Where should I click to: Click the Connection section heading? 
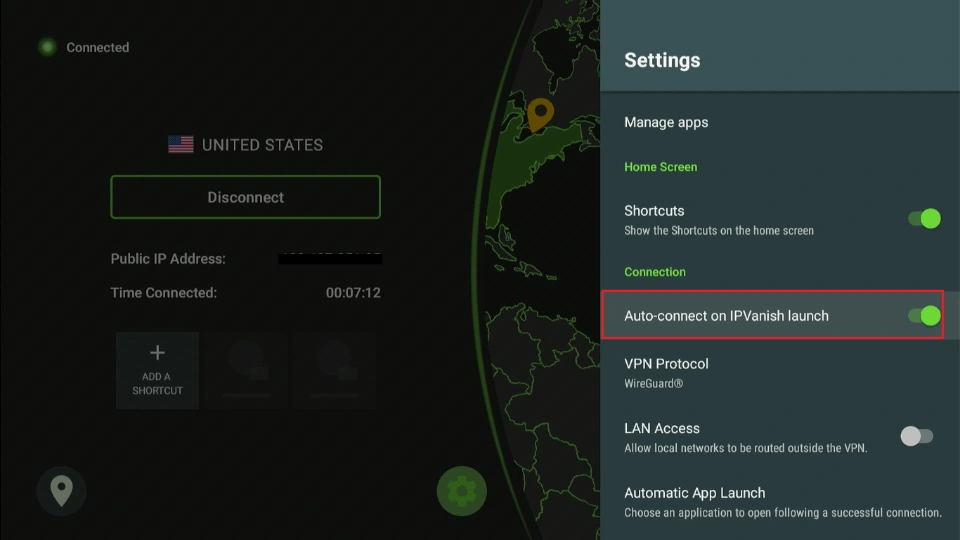[x=655, y=272]
